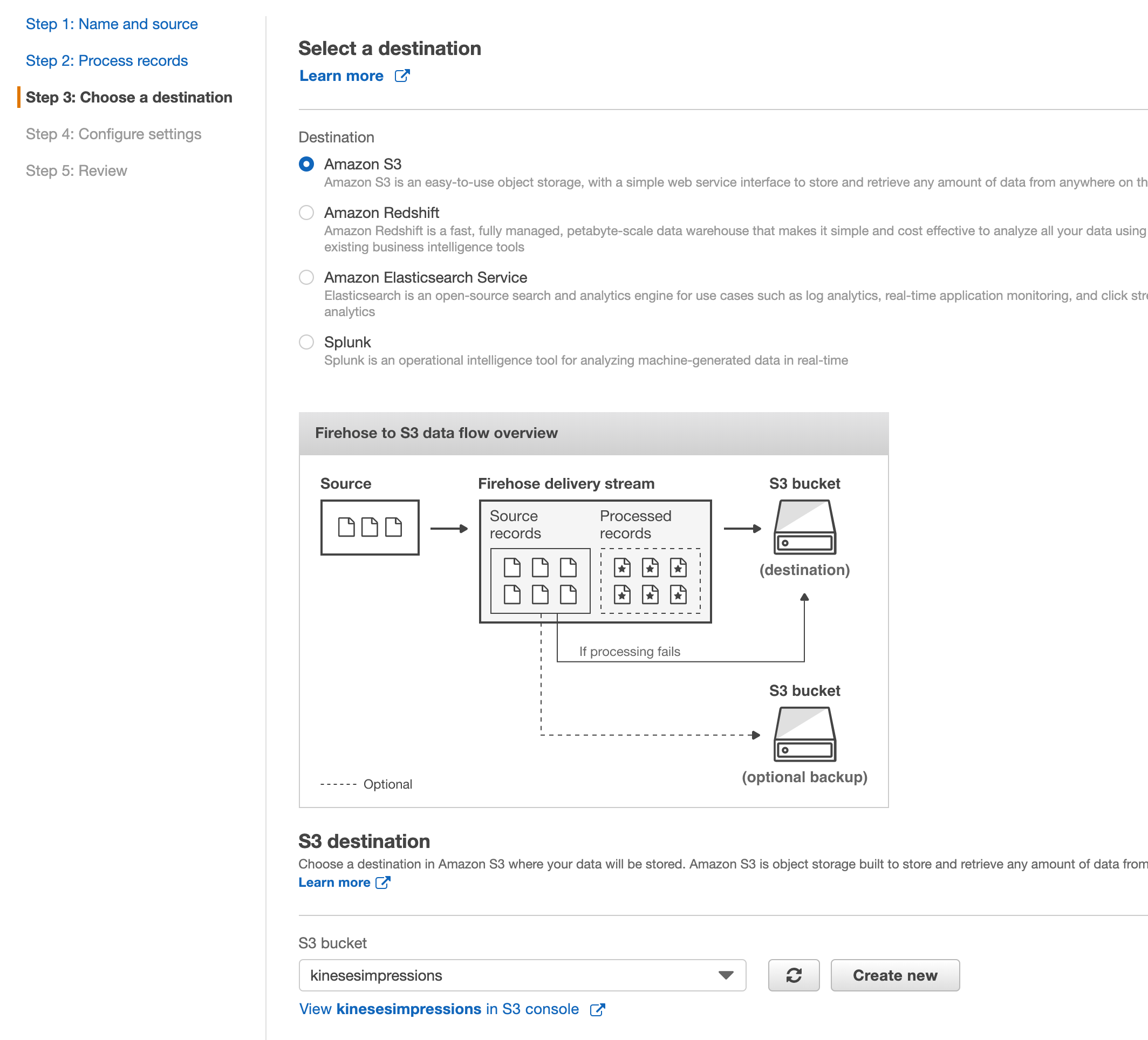Viewport: 1148px width, 1040px height.
Task: Go to Step 1: Name and source
Action: [112, 24]
